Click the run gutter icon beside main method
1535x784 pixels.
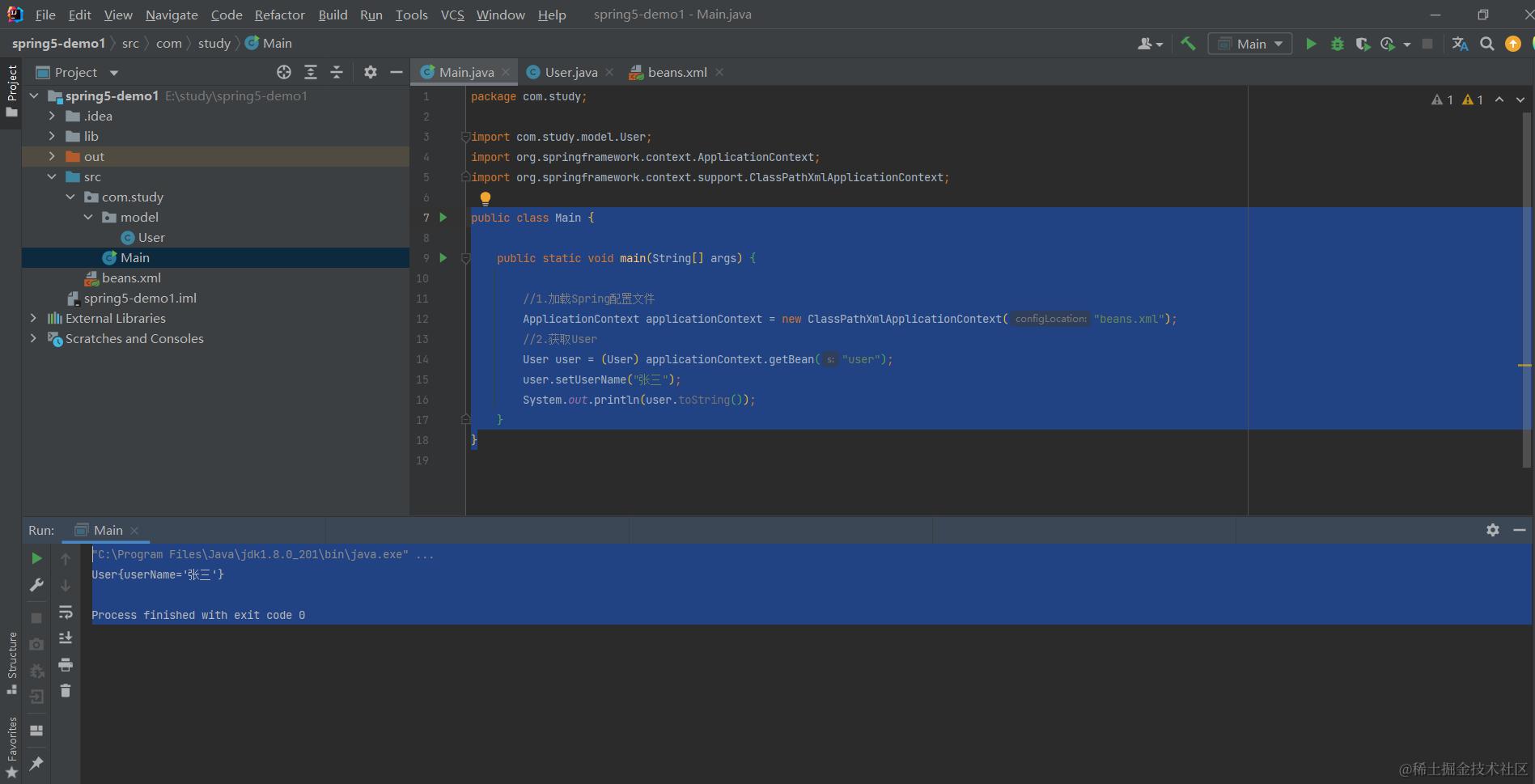(443, 257)
